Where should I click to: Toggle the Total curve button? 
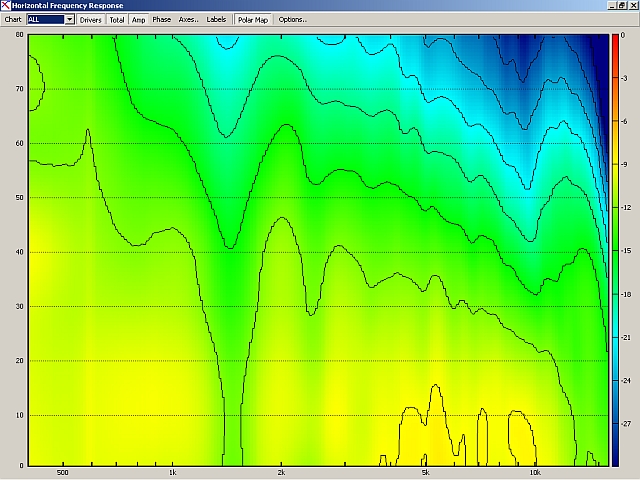click(x=117, y=20)
